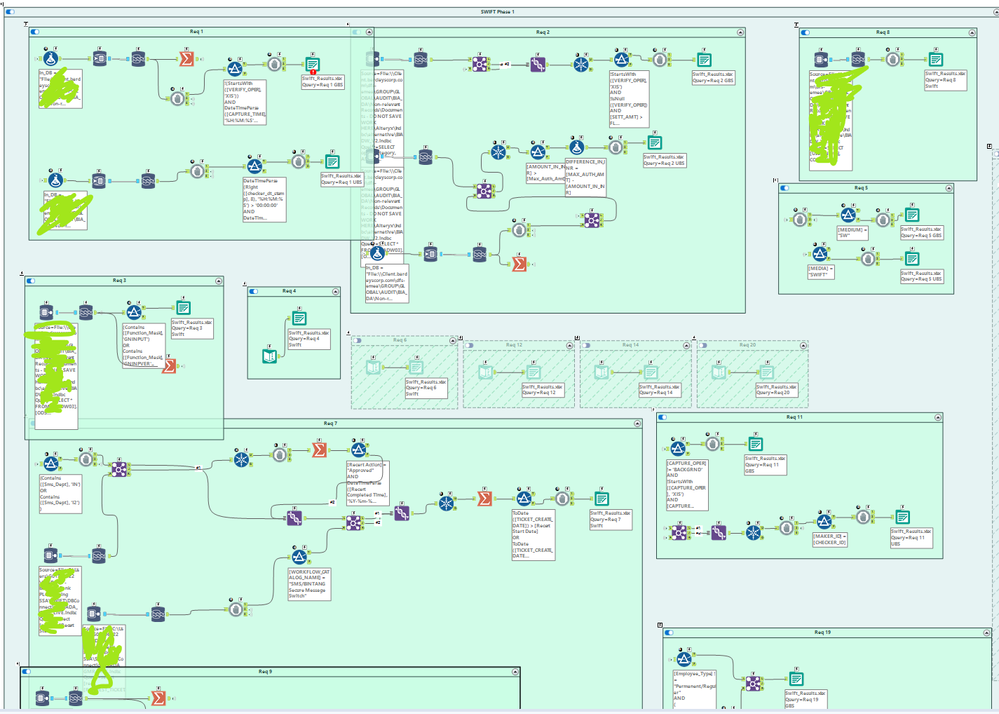Open the Connect In-DB flask tool in Req 1

[x=50, y=58]
